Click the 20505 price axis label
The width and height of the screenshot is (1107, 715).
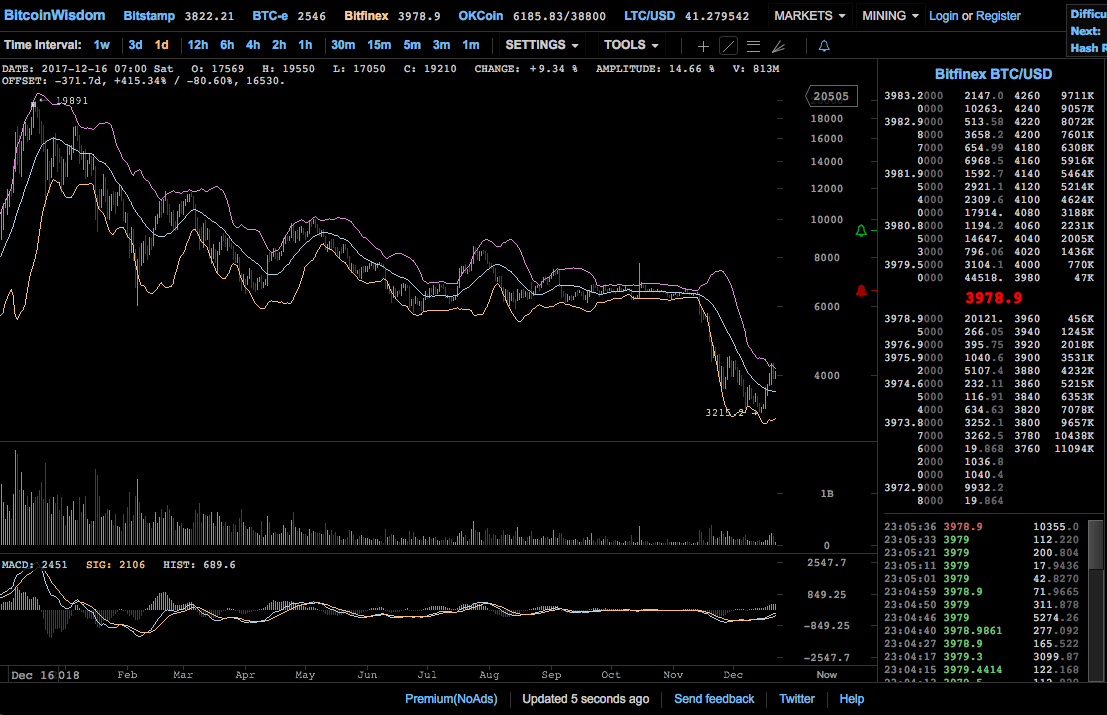pyautogui.click(x=831, y=97)
